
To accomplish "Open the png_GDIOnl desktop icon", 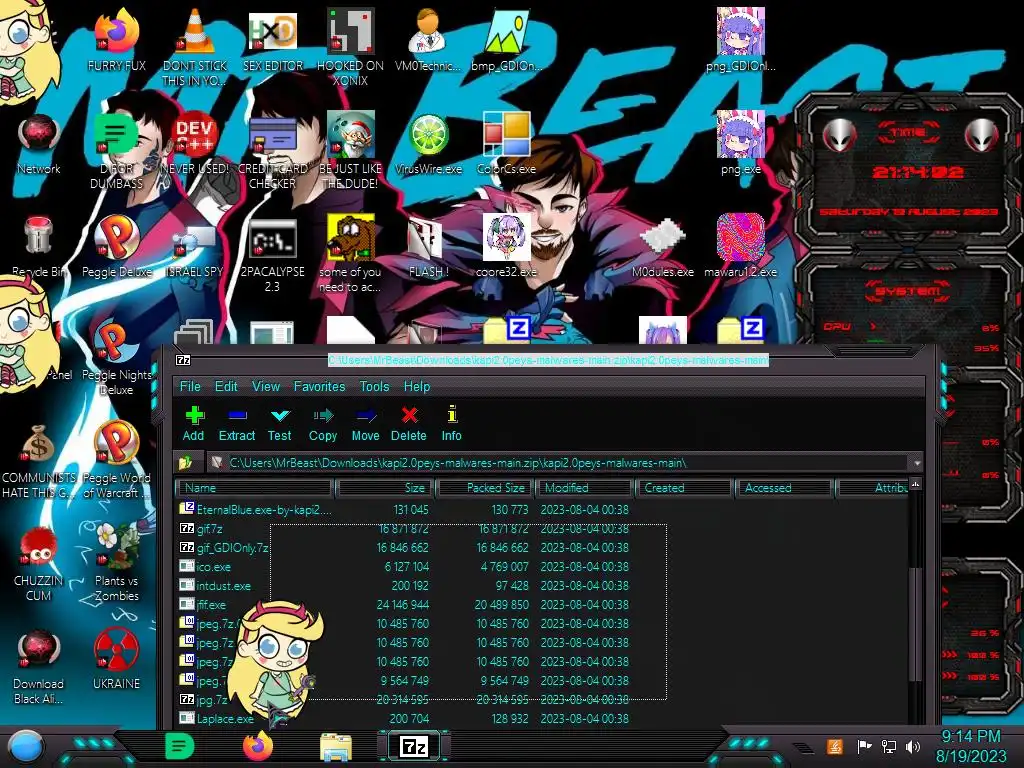I will [x=741, y=40].
